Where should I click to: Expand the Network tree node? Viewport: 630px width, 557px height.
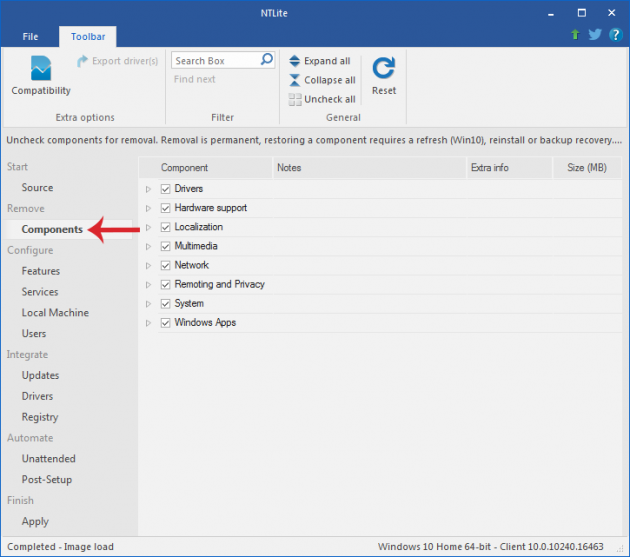(x=148, y=266)
